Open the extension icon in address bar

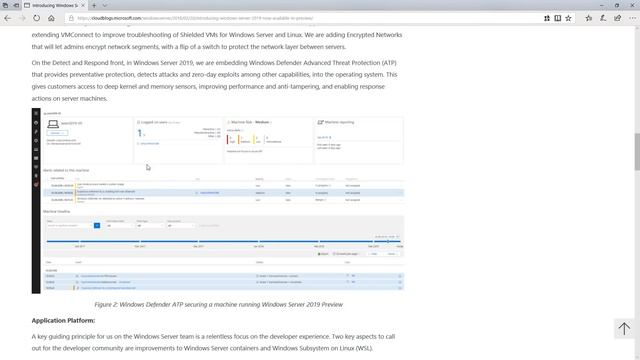click(547, 18)
